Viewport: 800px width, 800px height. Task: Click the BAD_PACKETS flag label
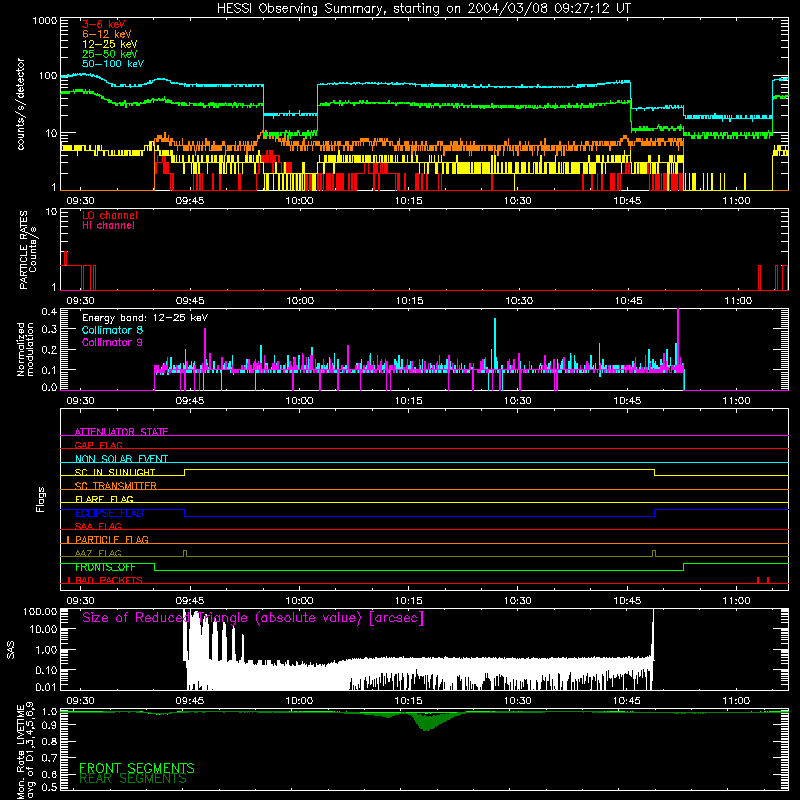[109, 580]
